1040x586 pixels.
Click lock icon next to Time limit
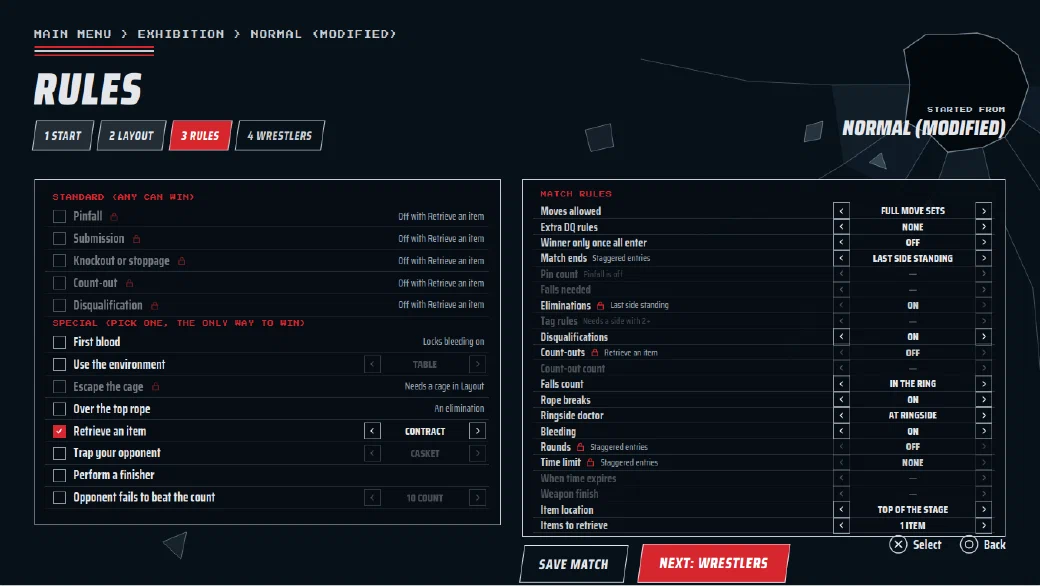[590, 463]
